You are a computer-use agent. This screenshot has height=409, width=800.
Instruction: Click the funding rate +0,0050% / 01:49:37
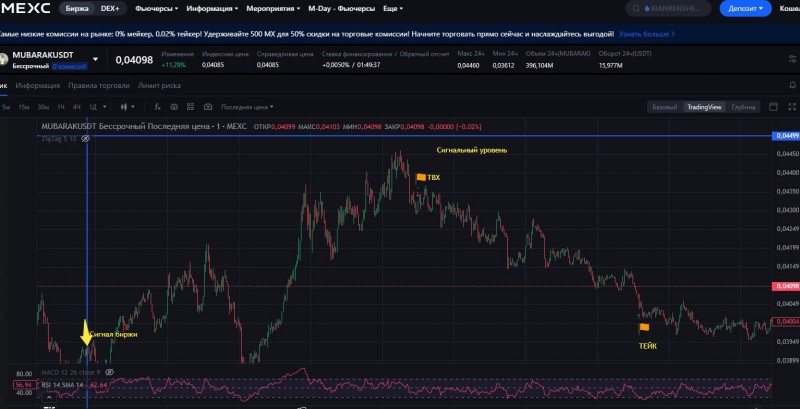pos(351,65)
